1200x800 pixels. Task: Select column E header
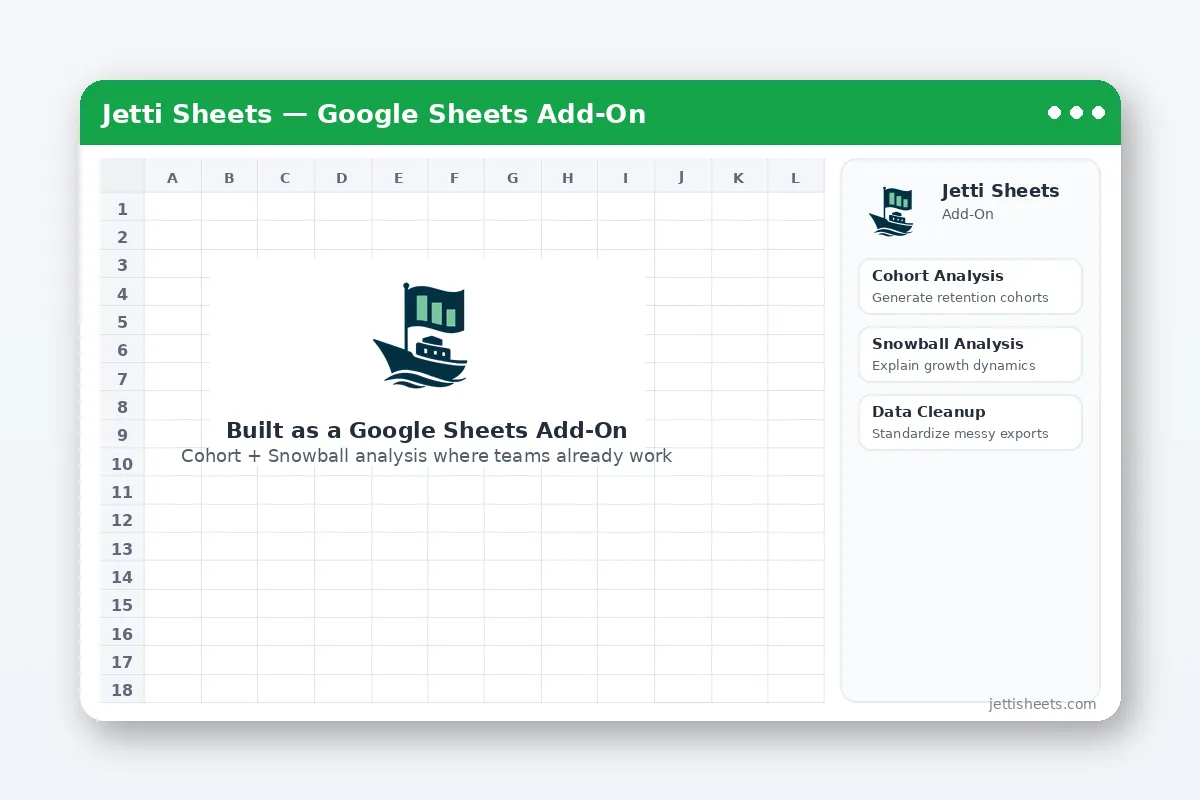click(398, 178)
